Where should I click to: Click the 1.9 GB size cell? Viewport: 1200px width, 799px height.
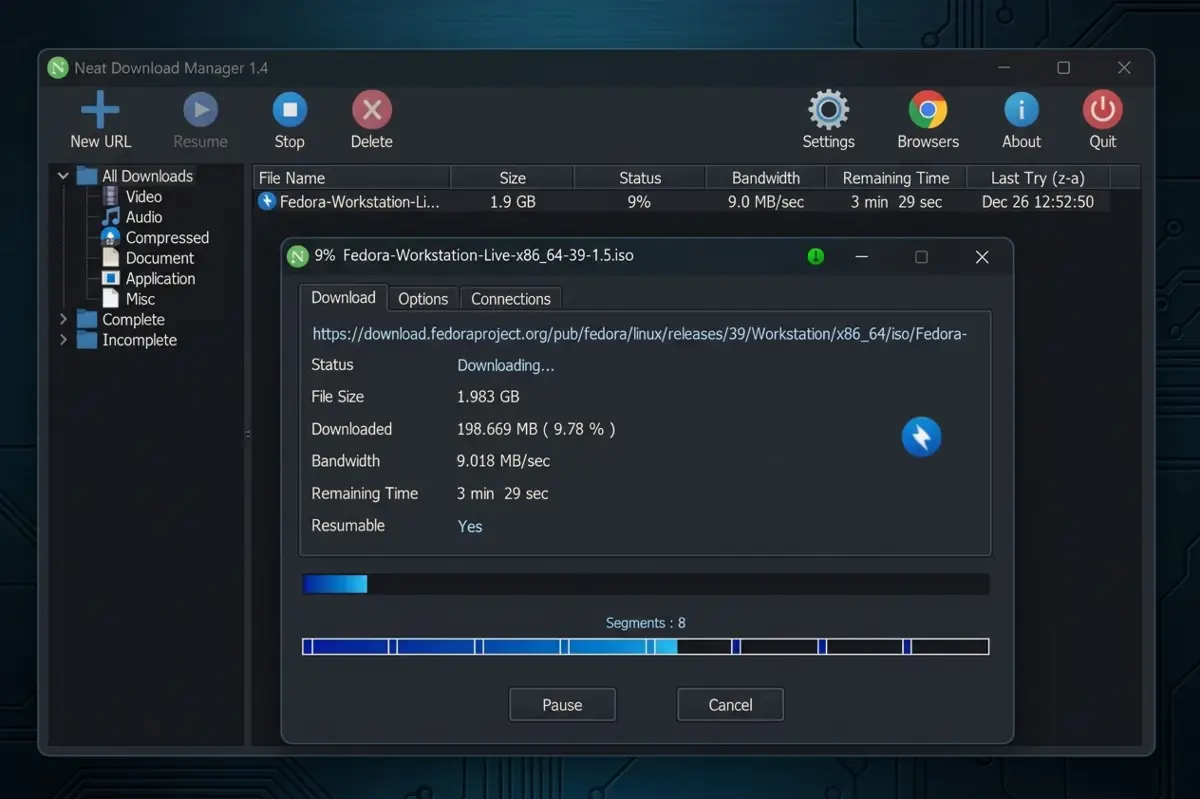point(513,202)
